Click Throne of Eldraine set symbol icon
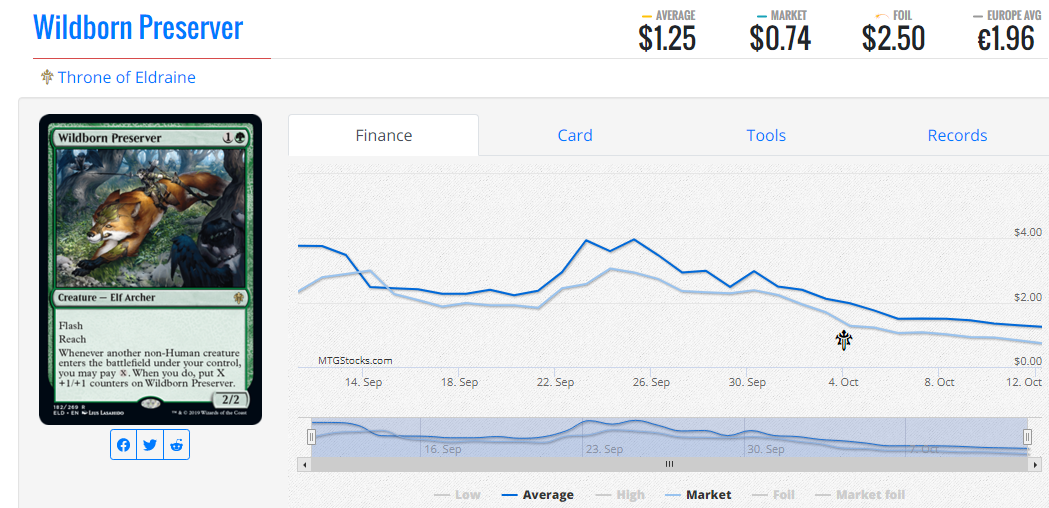Image resolution: width=1049 pixels, height=508 pixels. (x=47, y=77)
